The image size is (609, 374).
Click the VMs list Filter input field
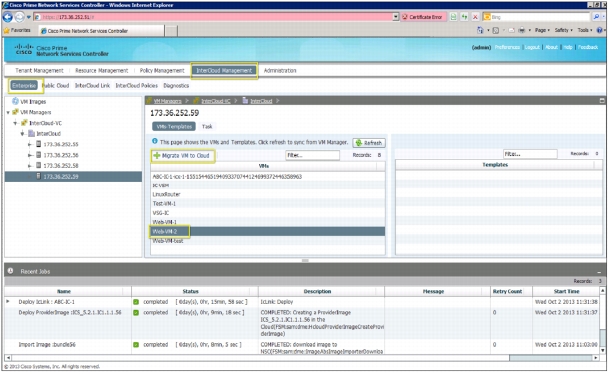point(312,155)
